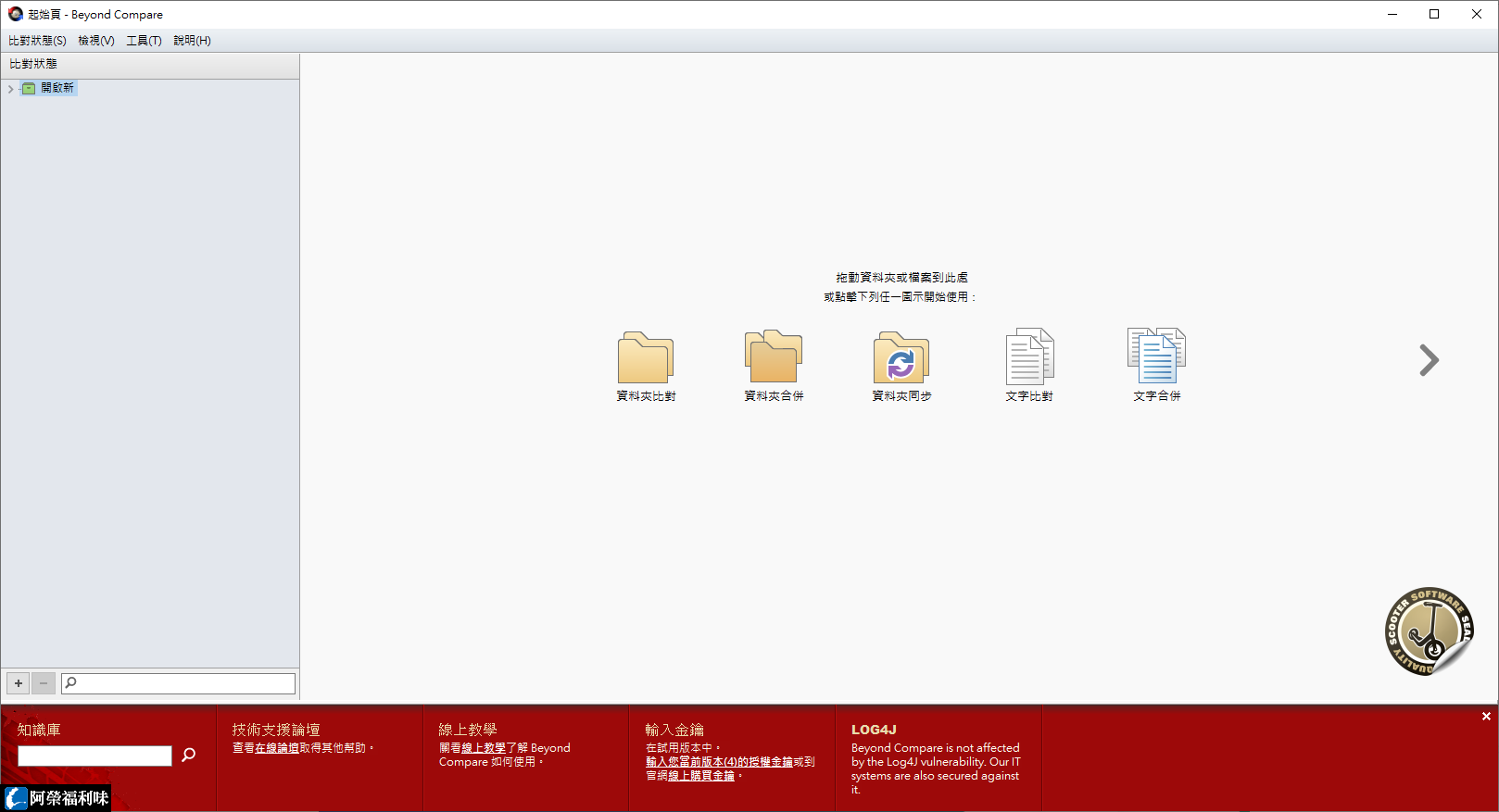
Task: Open the 線上教學 tutorial link
Action: (x=484, y=748)
